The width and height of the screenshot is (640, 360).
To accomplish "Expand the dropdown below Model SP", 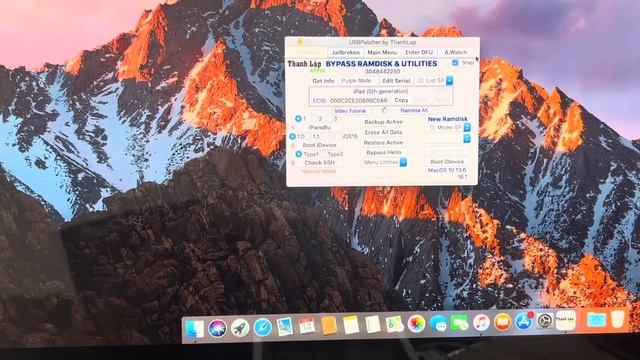I will point(467,139).
